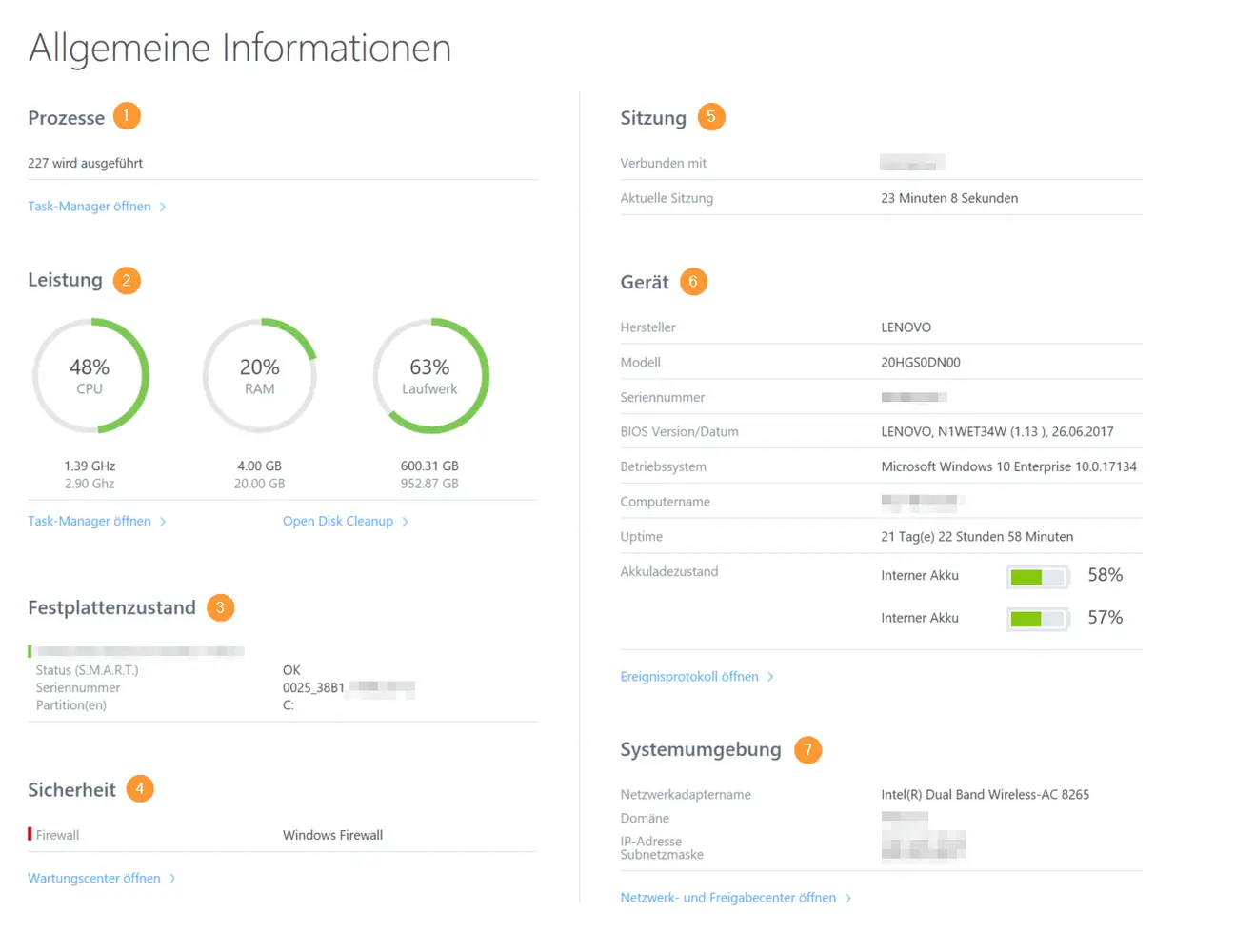Screen dimensions: 1235x952
Task: Click the "Domäne" label
Action: coord(645,819)
